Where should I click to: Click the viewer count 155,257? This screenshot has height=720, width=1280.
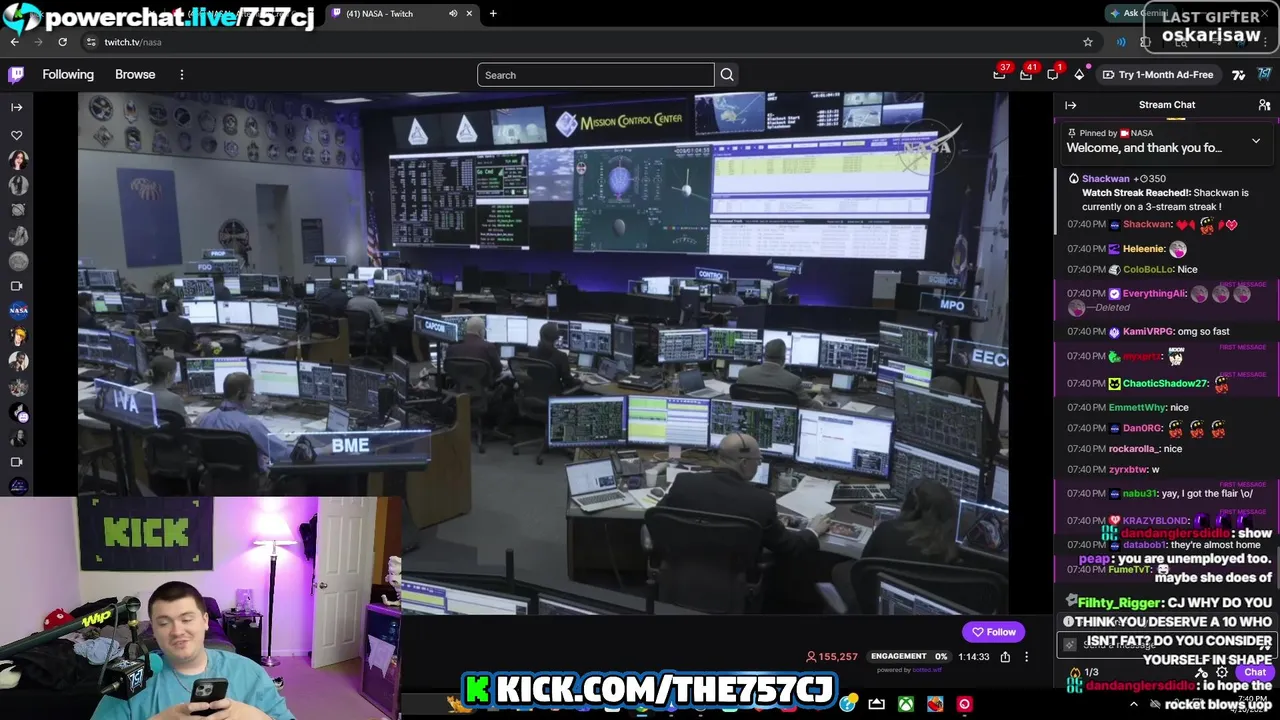832,657
